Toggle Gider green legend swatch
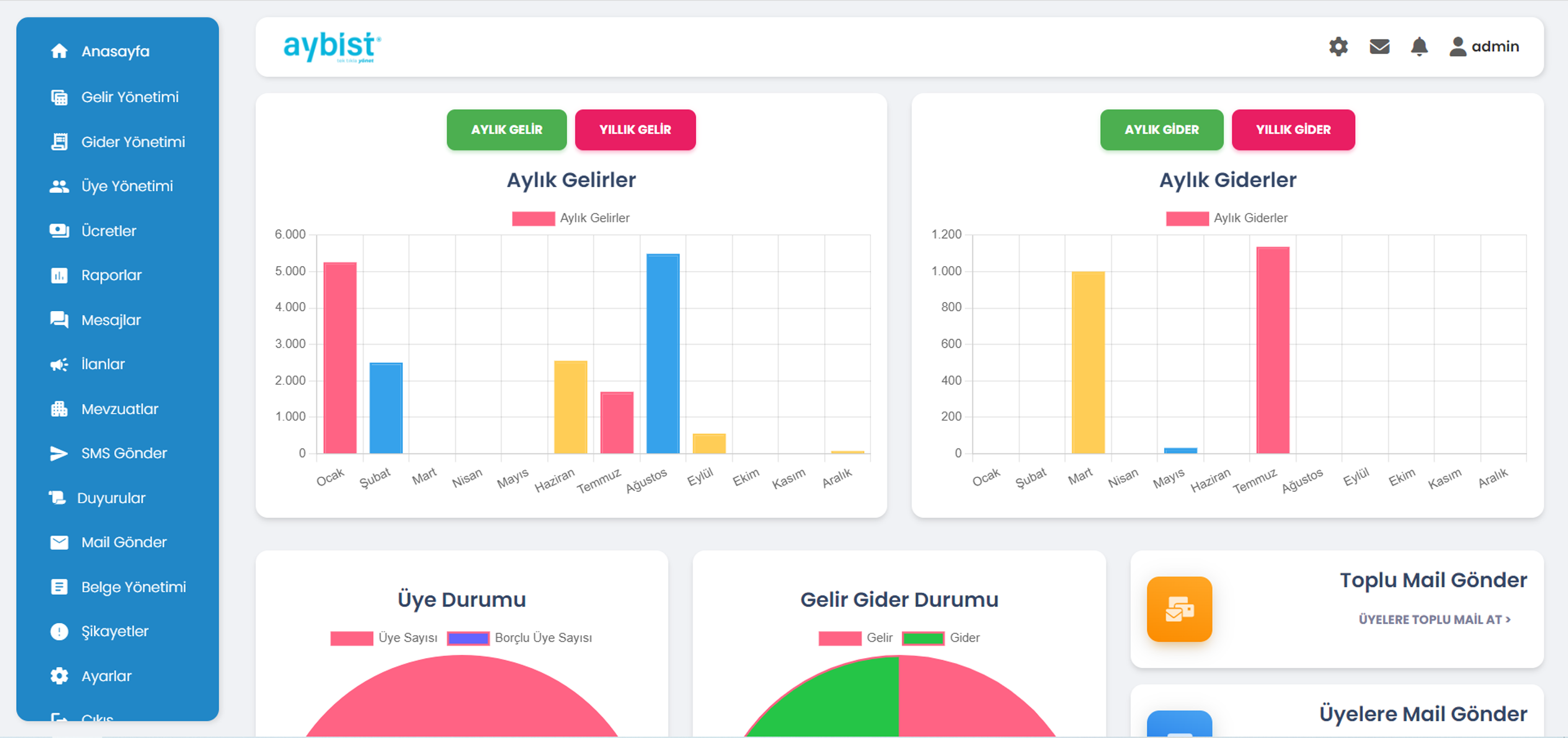This screenshot has height=738, width=1568. click(x=923, y=638)
